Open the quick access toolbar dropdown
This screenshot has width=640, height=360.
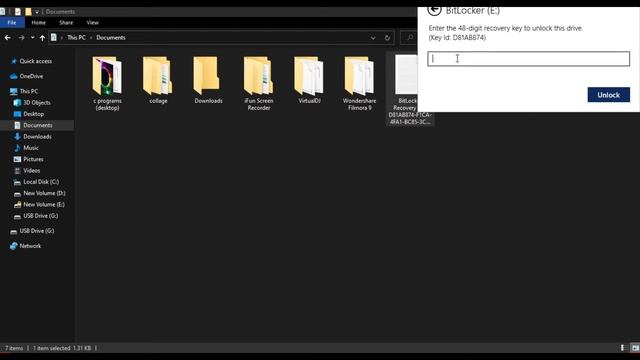click(x=37, y=12)
